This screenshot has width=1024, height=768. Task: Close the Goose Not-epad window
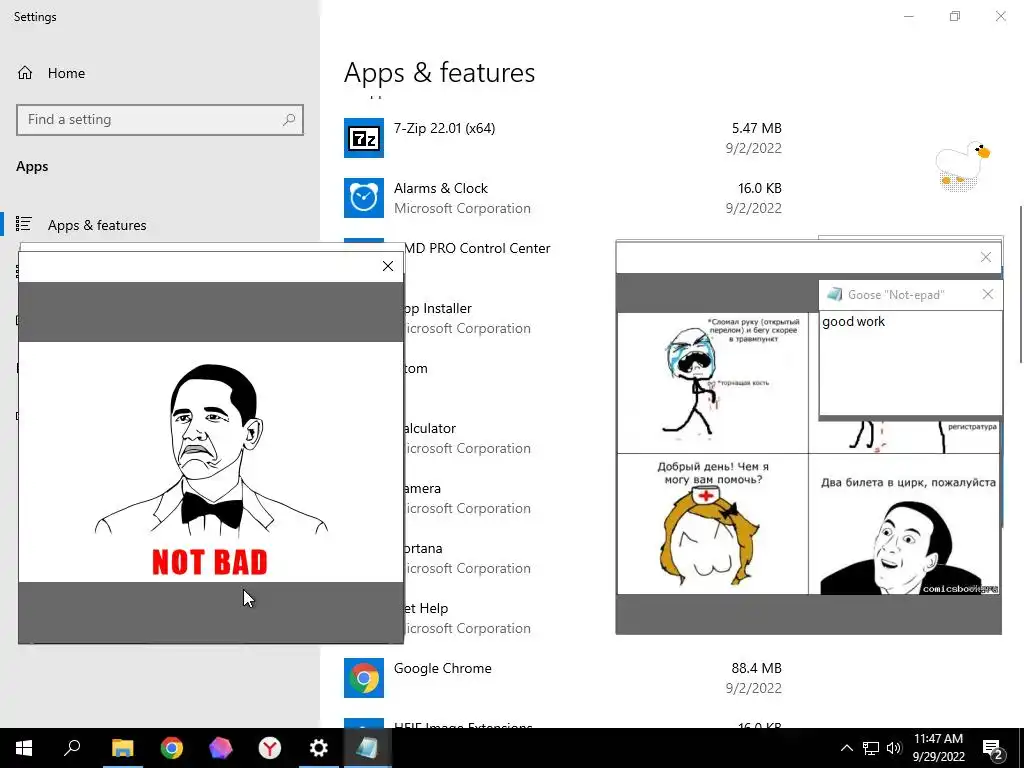tap(988, 295)
